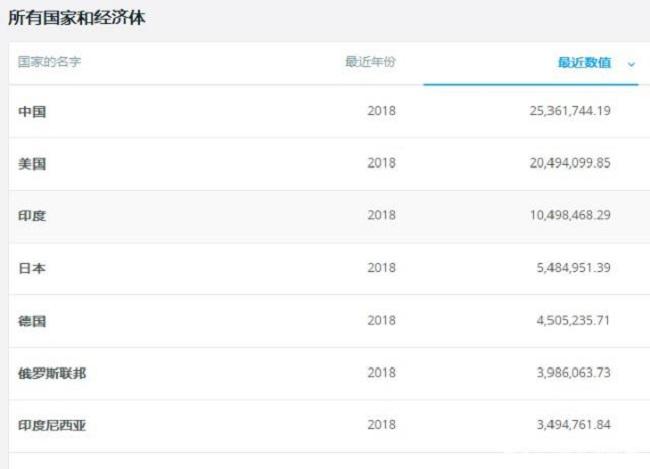
Task: Select the value 20,494,099.85
Action: tap(570, 163)
